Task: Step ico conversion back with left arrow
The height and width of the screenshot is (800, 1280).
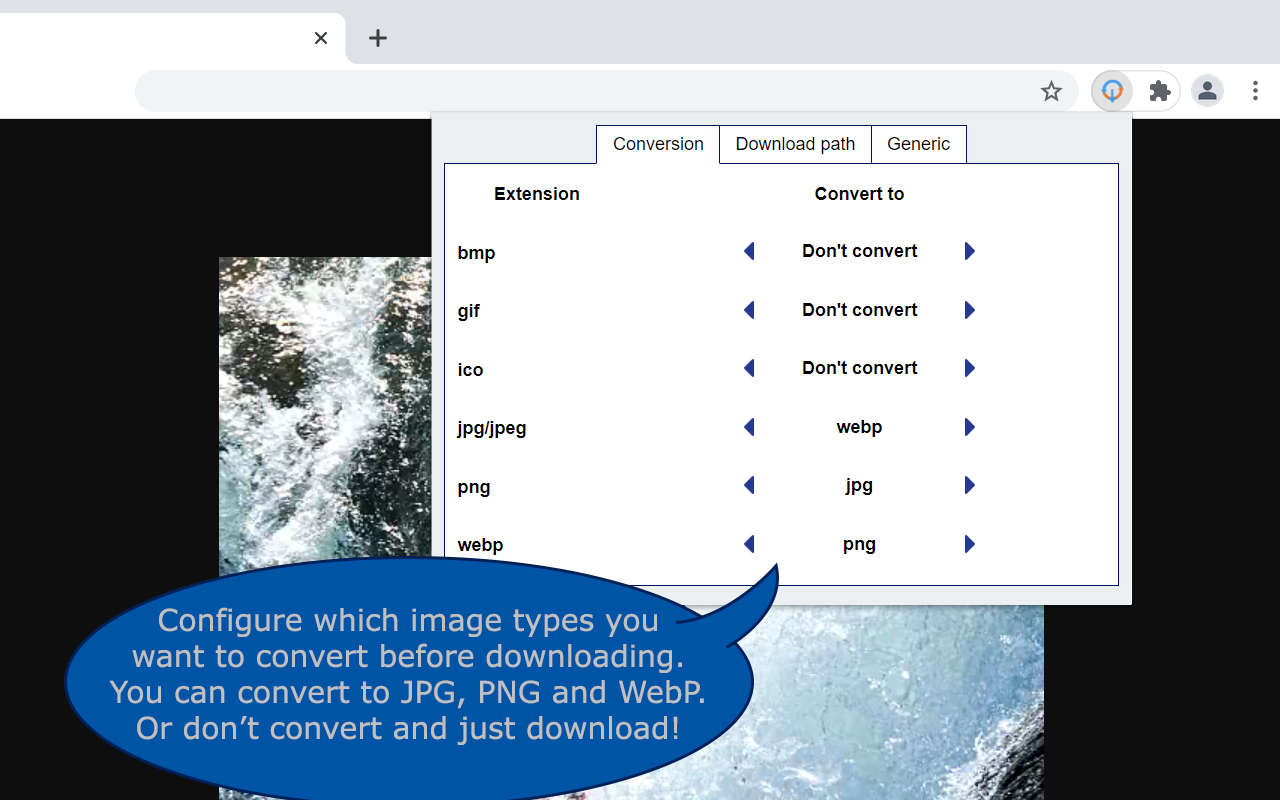Action: [x=749, y=368]
